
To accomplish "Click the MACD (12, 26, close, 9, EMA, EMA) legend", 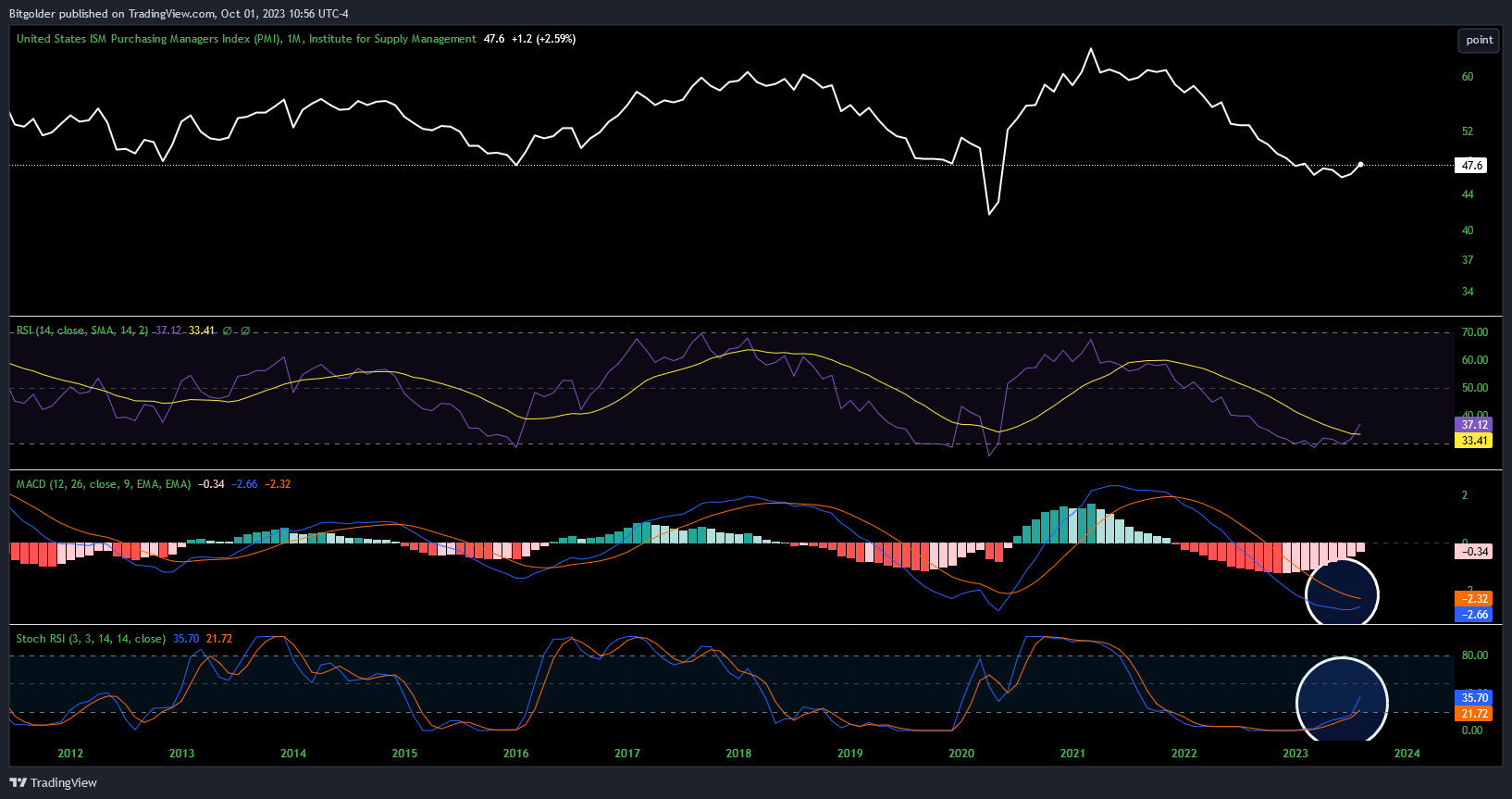I will (x=104, y=484).
